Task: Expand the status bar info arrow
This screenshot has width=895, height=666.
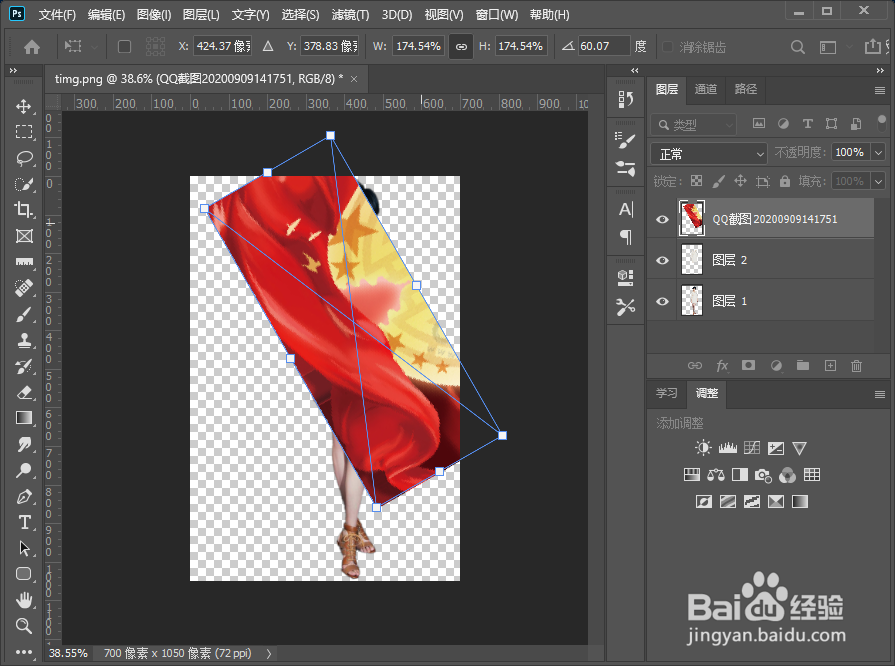Action: [x=268, y=653]
